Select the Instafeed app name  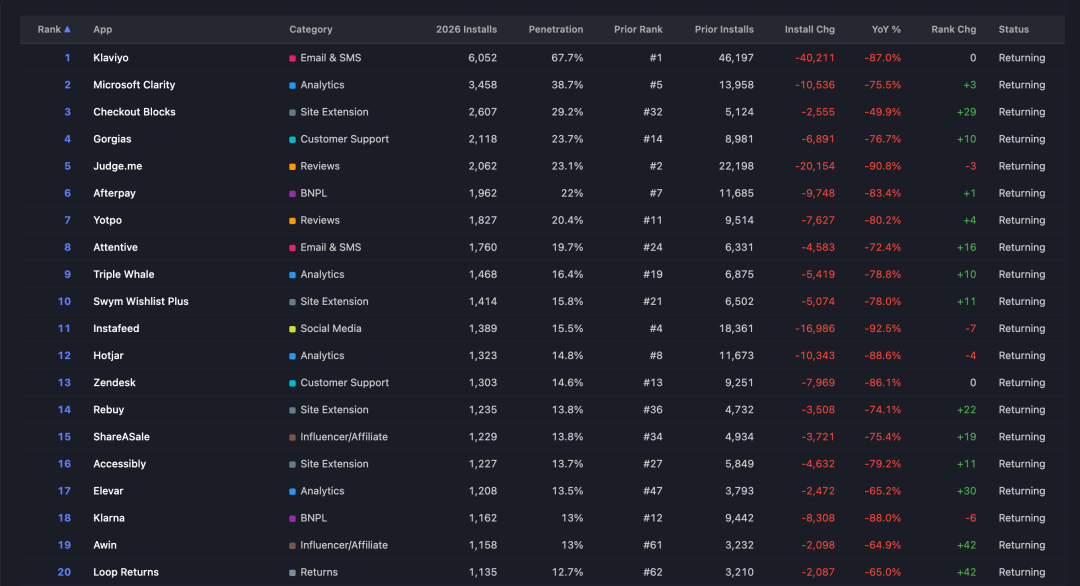(116, 328)
